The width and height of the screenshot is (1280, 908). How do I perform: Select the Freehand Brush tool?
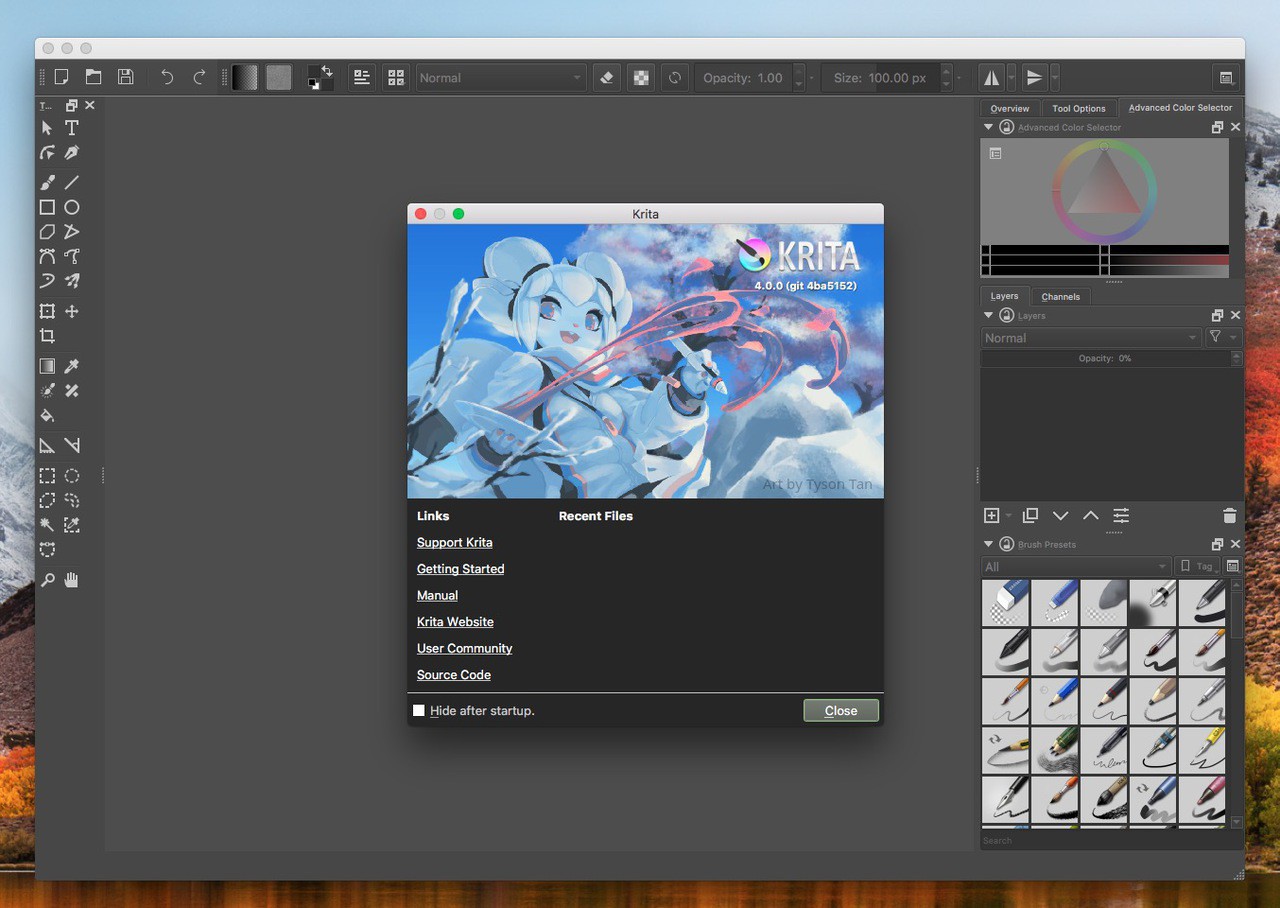pyautogui.click(x=47, y=182)
